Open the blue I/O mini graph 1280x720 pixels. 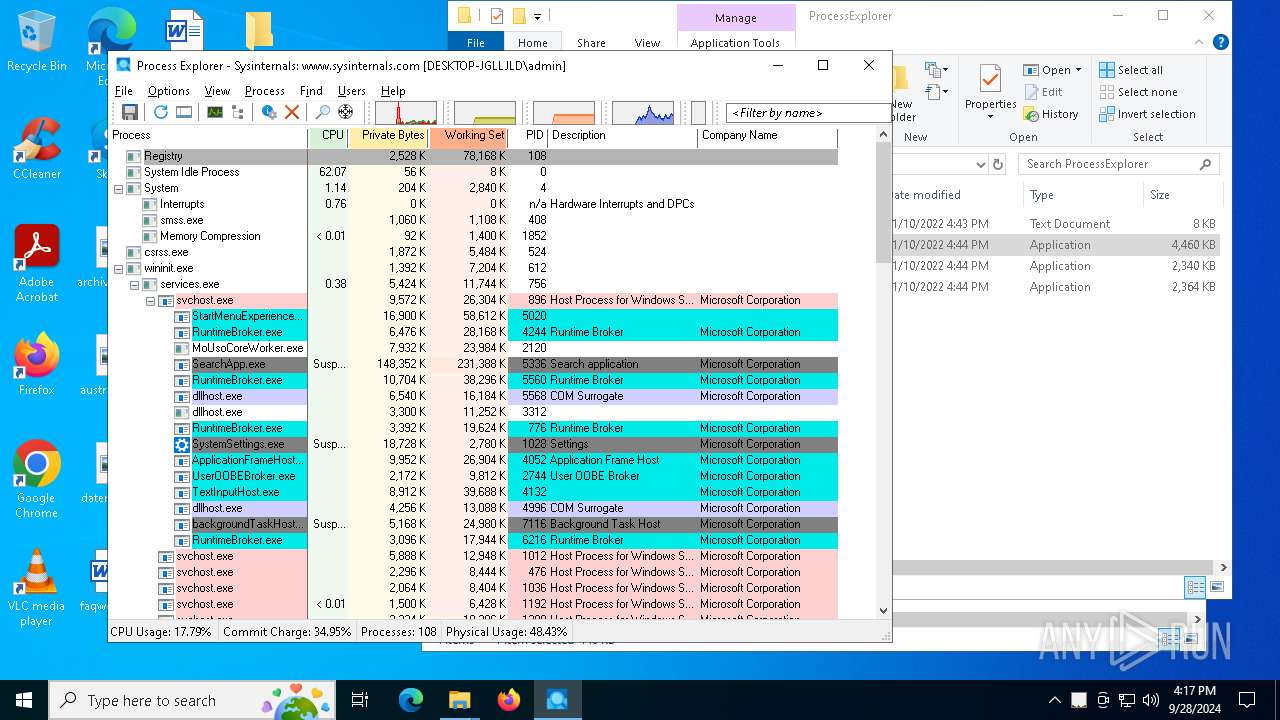pos(643,112)
